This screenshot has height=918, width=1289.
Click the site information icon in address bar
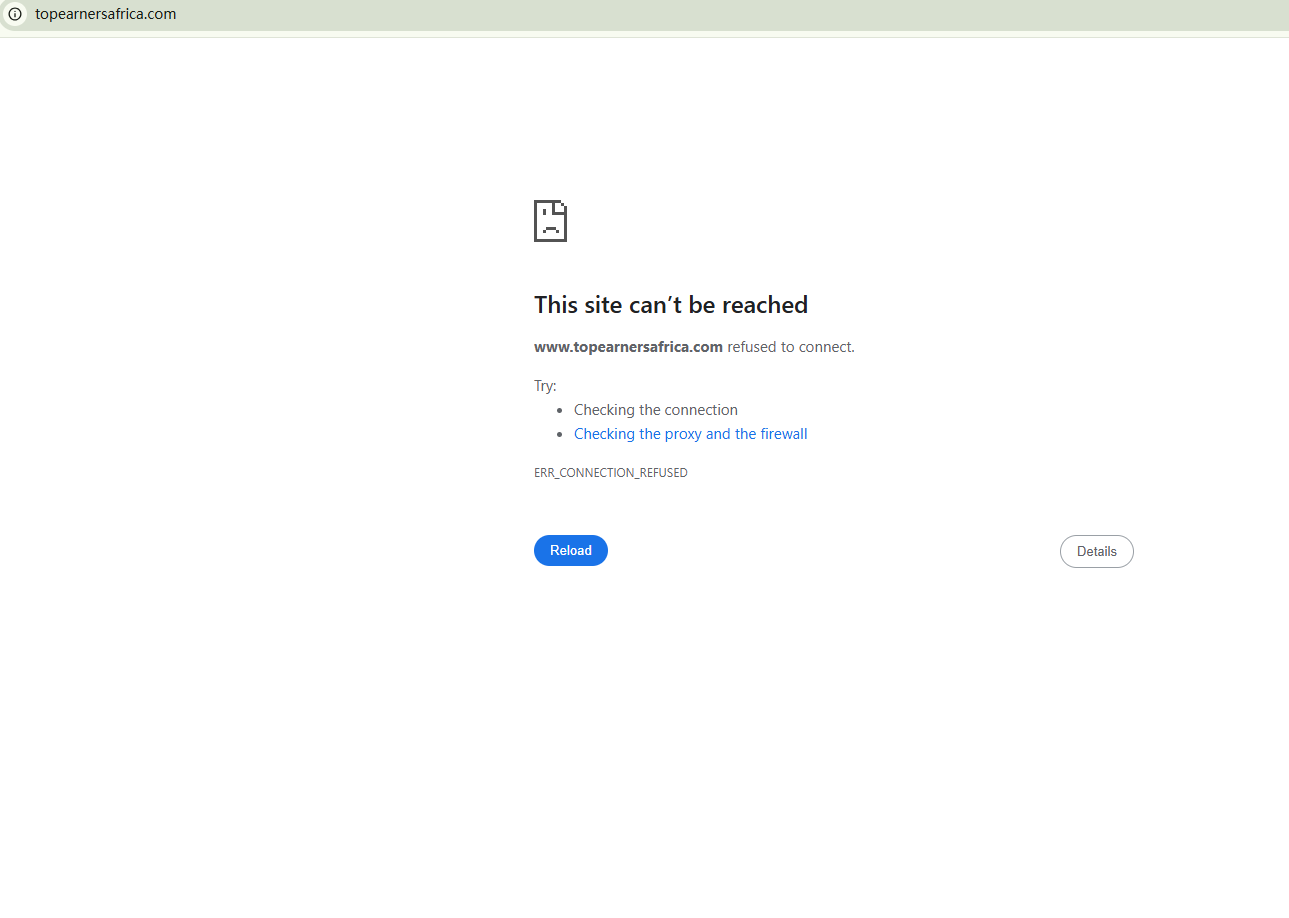(15, 14)
